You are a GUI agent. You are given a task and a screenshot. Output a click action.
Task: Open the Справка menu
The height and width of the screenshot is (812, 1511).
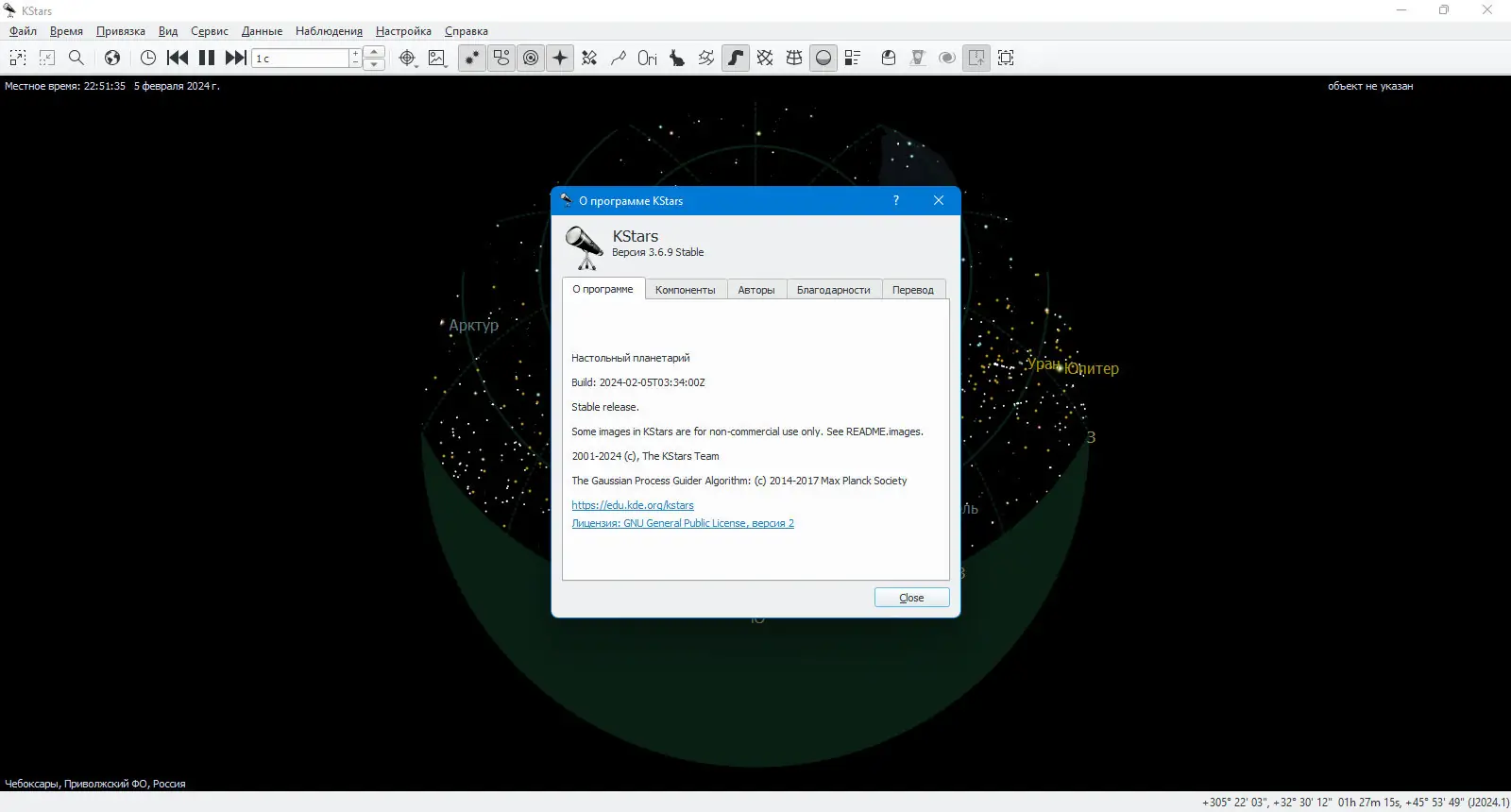coord(467,31)
